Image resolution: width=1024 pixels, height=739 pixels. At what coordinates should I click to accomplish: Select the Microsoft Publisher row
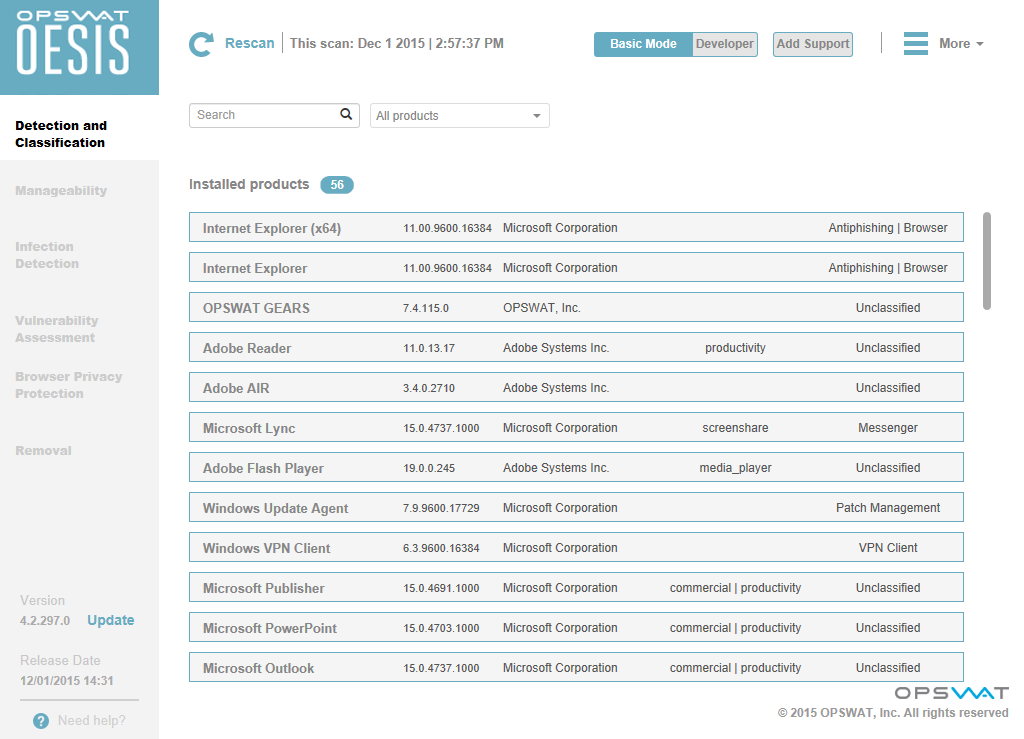(x=576, y=588)
